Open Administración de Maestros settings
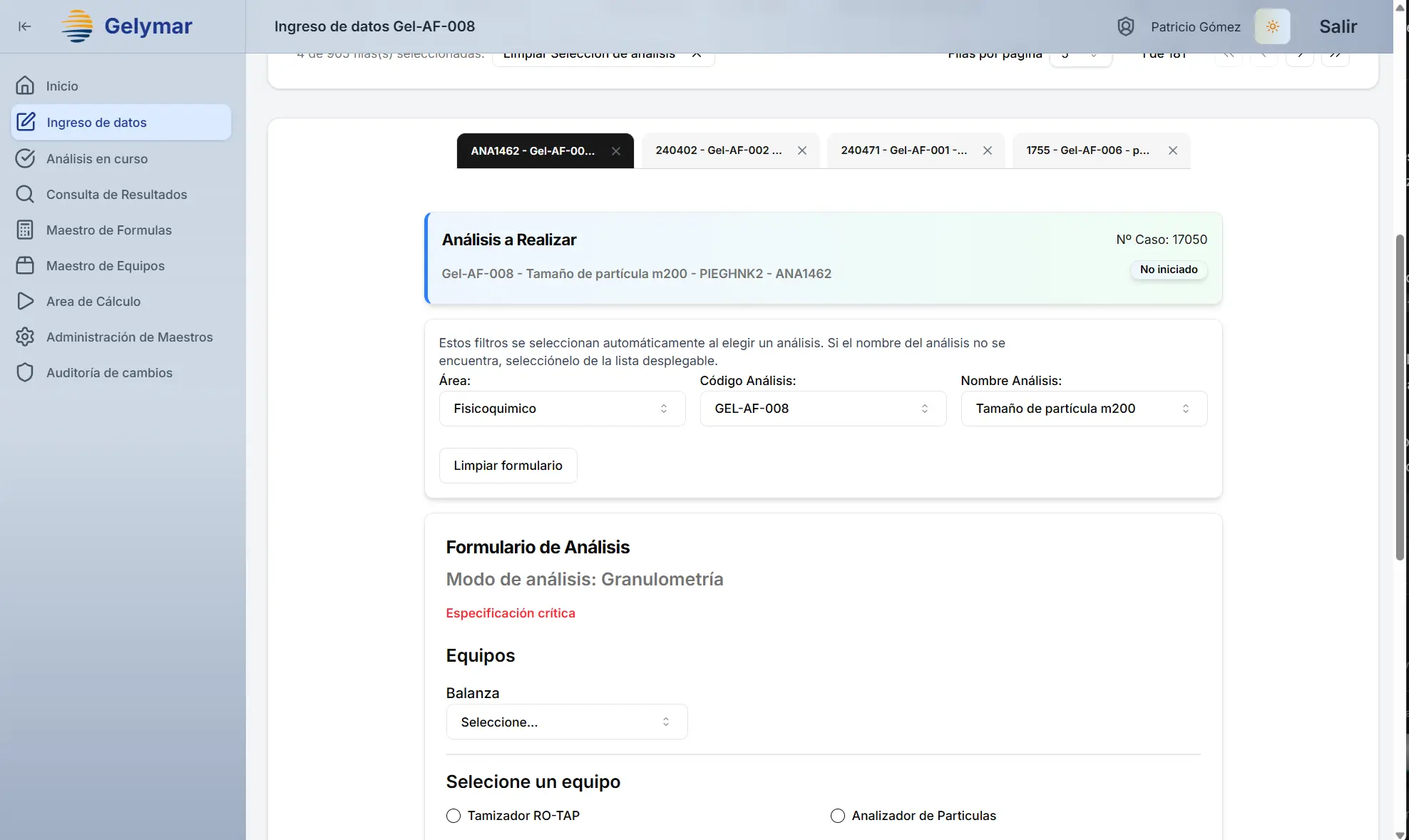The height and width of the screenshot is (840, 1409). click(x=129, y=337)
